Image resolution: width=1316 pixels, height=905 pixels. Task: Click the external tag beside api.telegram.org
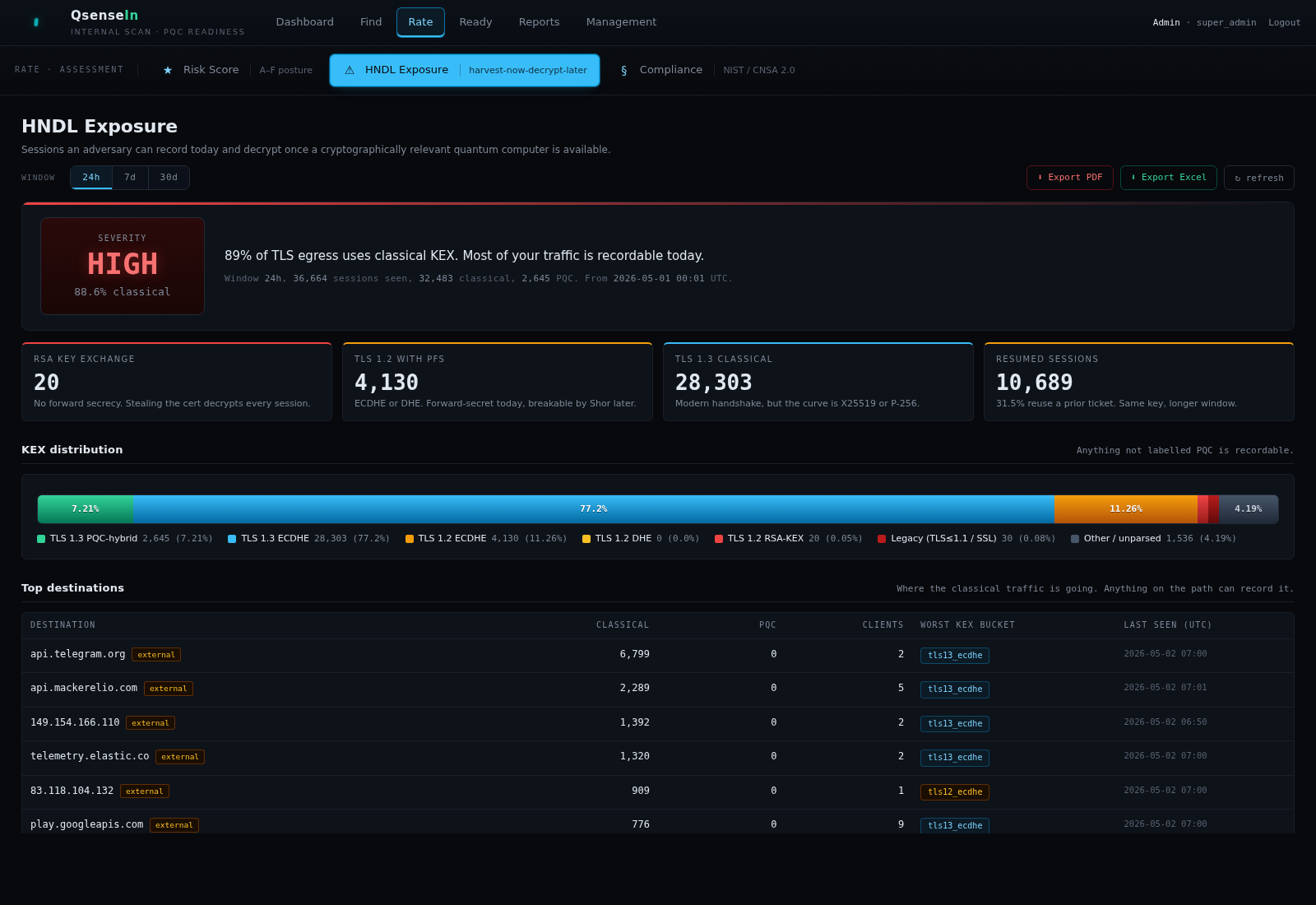coord(156,655)
